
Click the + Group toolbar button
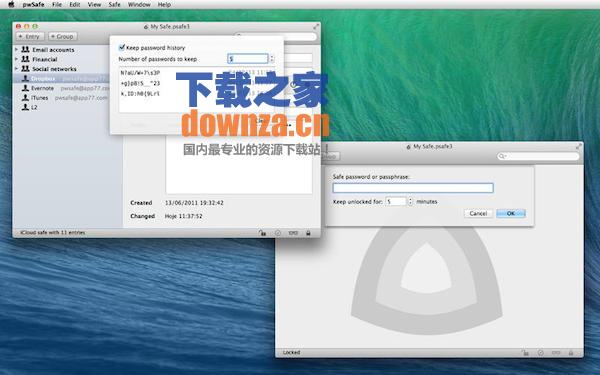pos(62,36)
